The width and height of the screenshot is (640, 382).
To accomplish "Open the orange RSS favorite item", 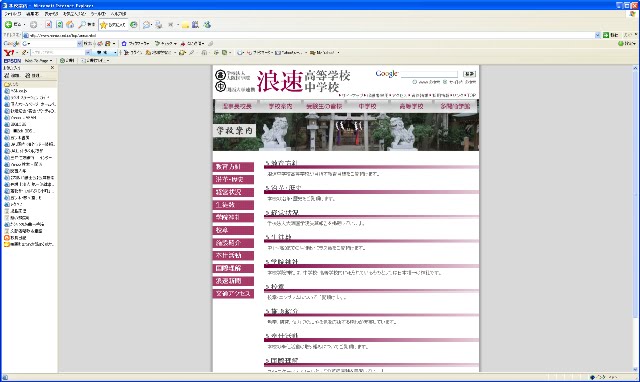I will [15, 238].
